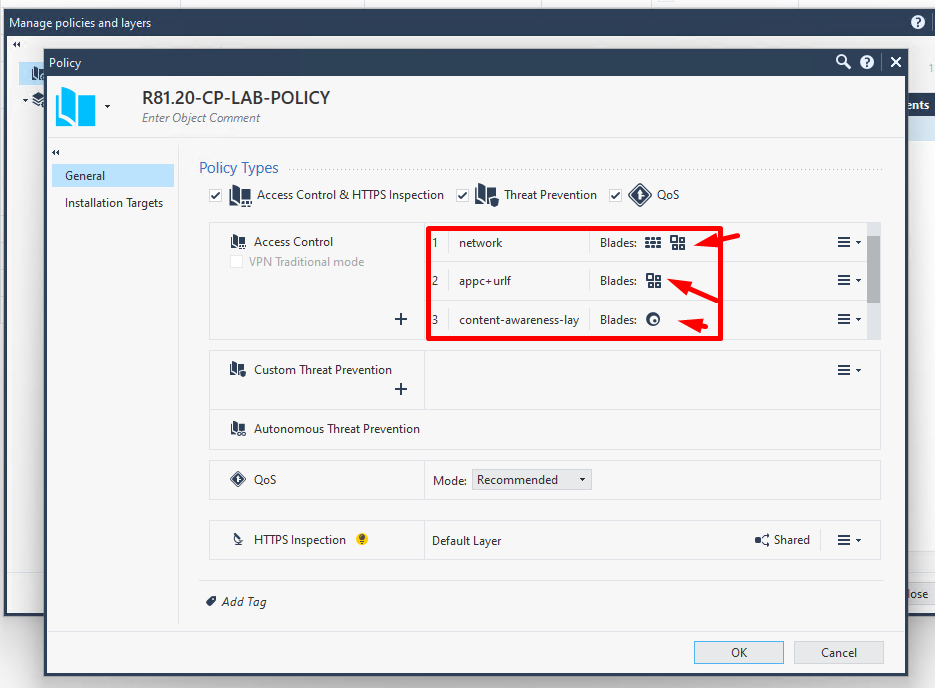Click the blue policy package icon

point(76,107)
